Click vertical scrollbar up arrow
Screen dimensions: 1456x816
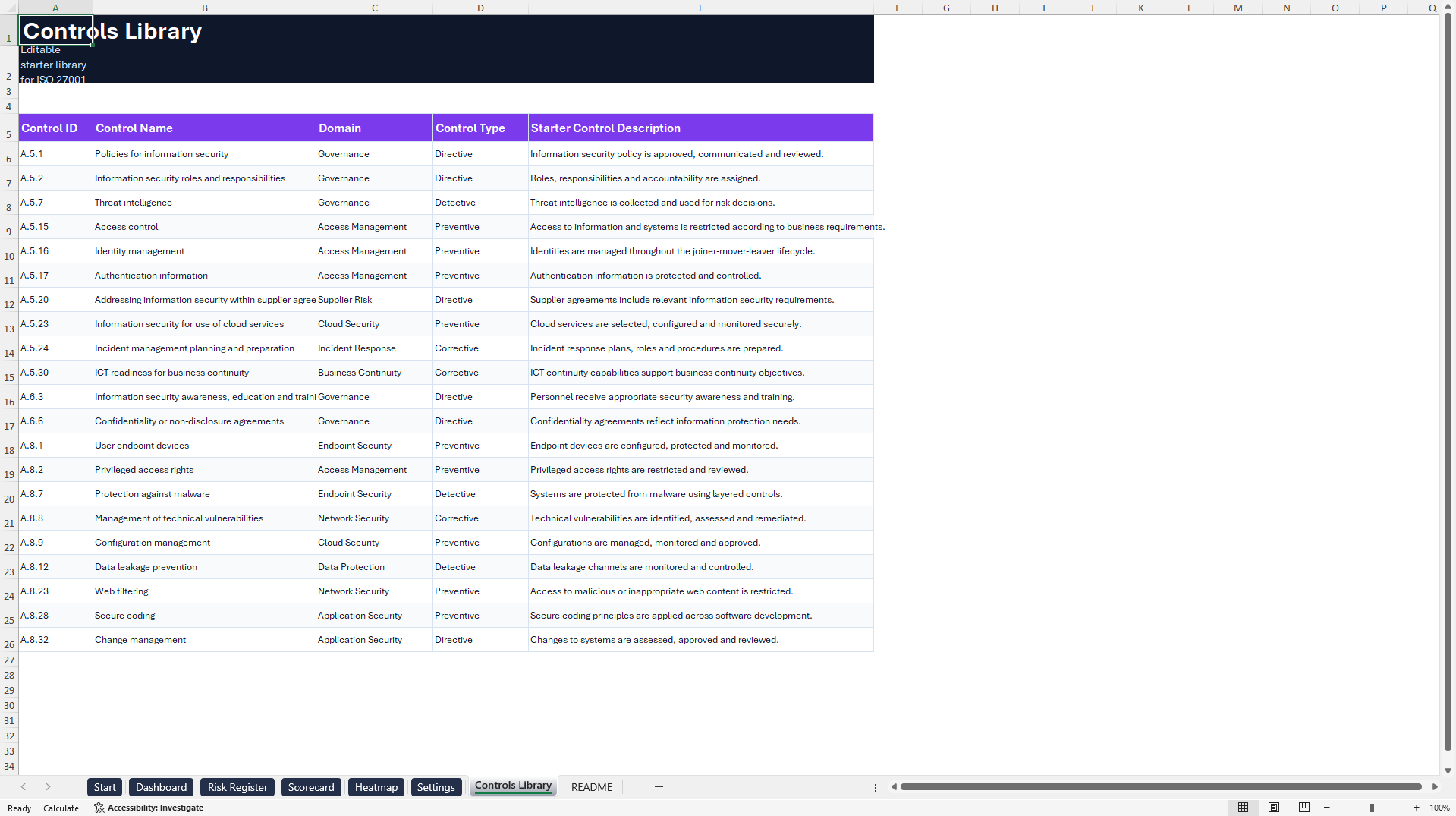1448,7
